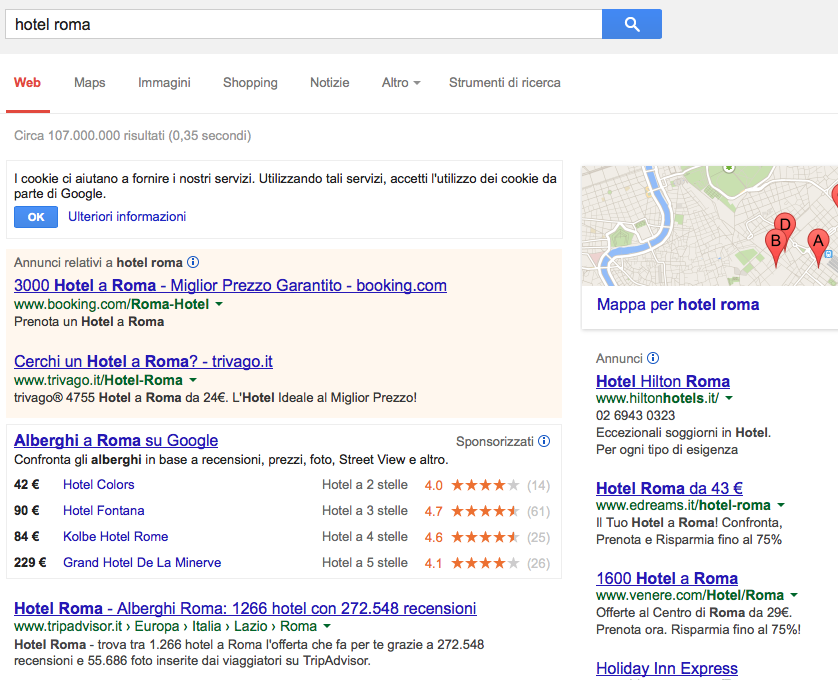Accept cookies with the OK button

36,217
